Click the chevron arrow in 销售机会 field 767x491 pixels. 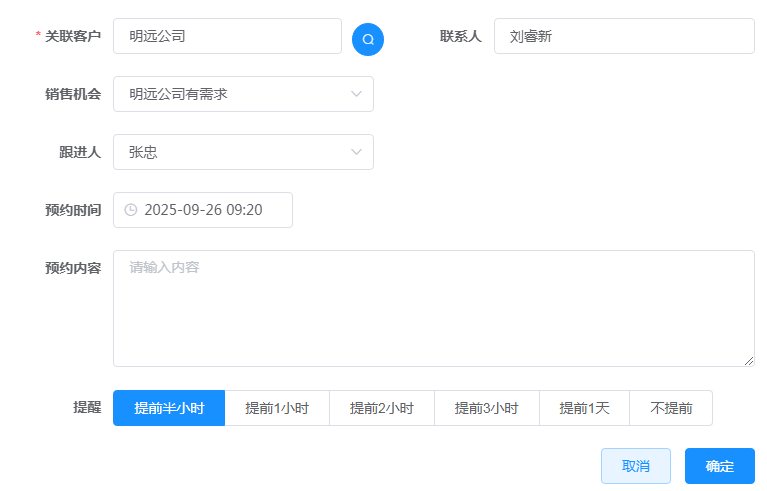(x=356, y=94)
